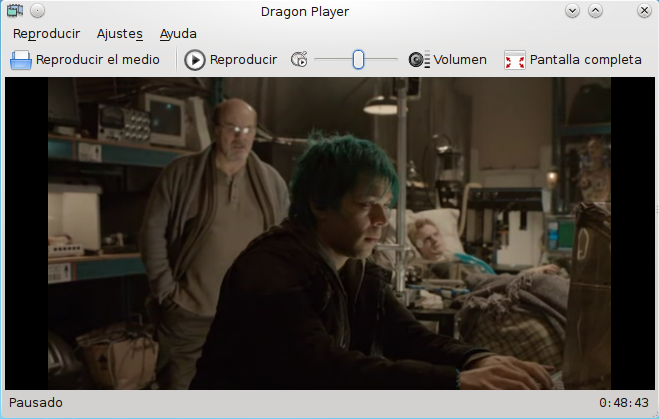659x419 pixels.
Task: Click on the paused video frame
Action: click(330, 233)
